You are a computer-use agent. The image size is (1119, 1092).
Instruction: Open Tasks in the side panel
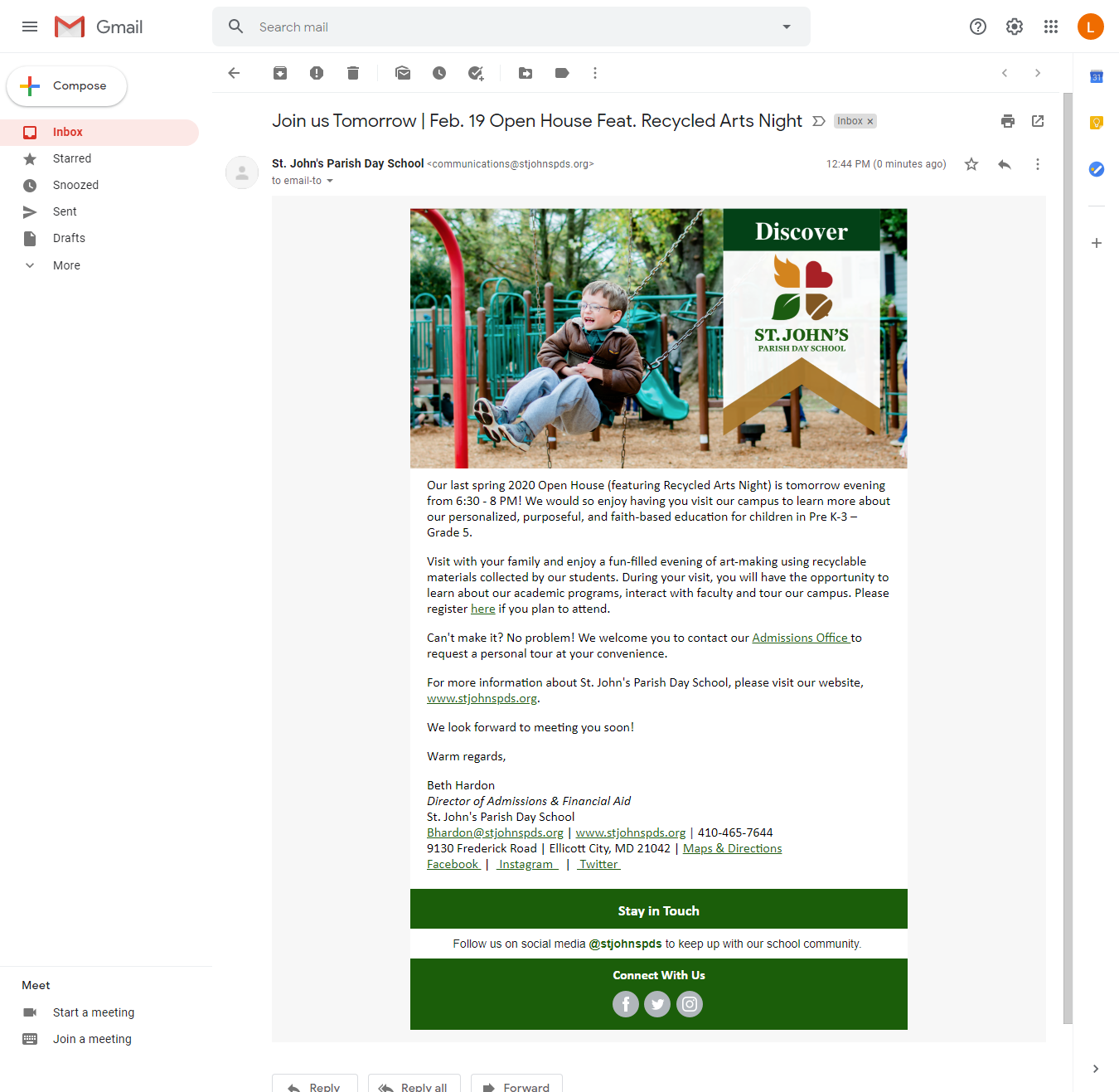[1097, 169]
